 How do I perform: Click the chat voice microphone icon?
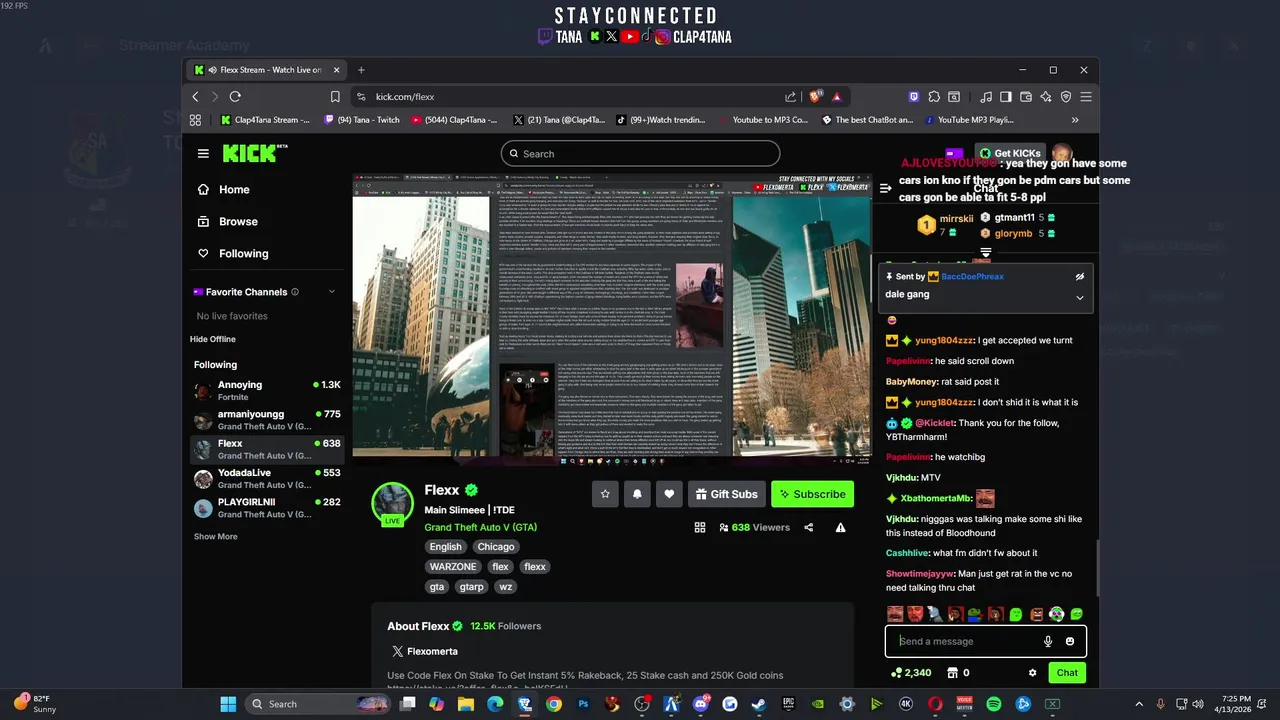pyautogui.click(x=1048, y=642)
